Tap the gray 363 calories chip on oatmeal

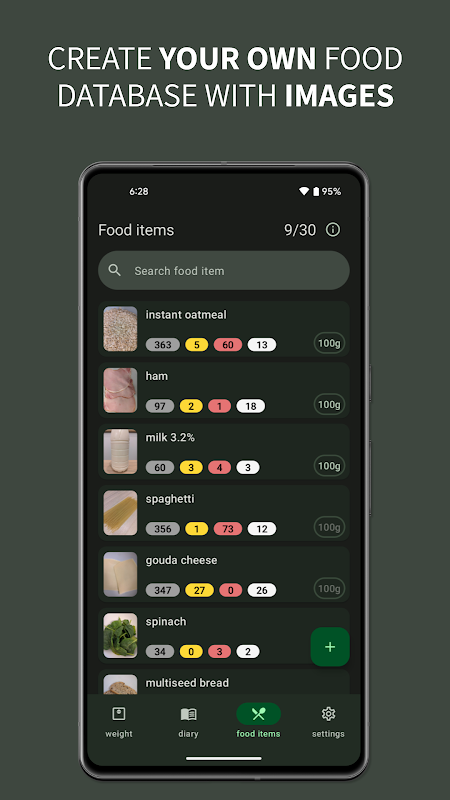coord(163,344)
